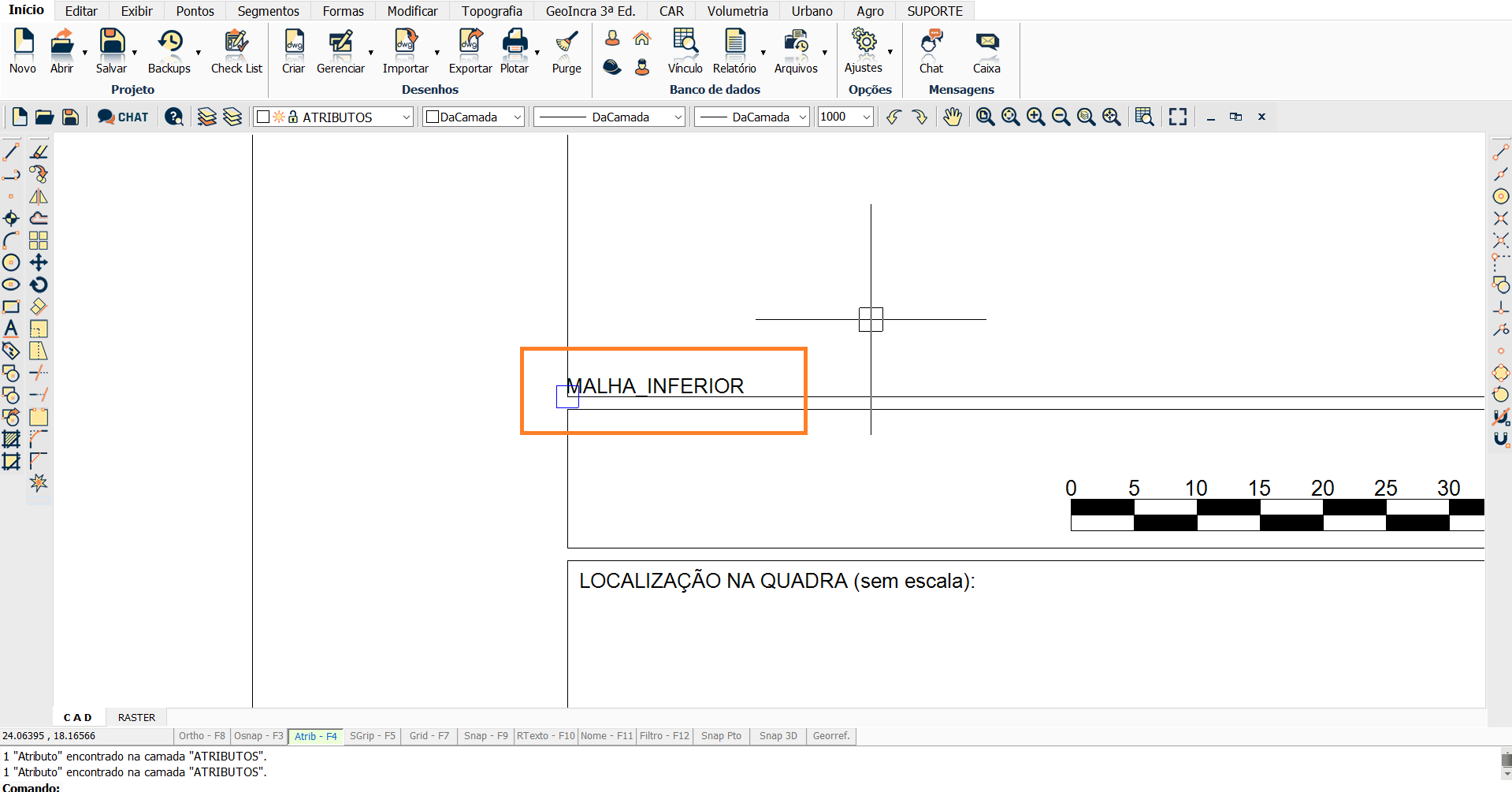Switch to the RASTER tab
The height and width of the screenshot is (792, 1512).
click(136, 717)
